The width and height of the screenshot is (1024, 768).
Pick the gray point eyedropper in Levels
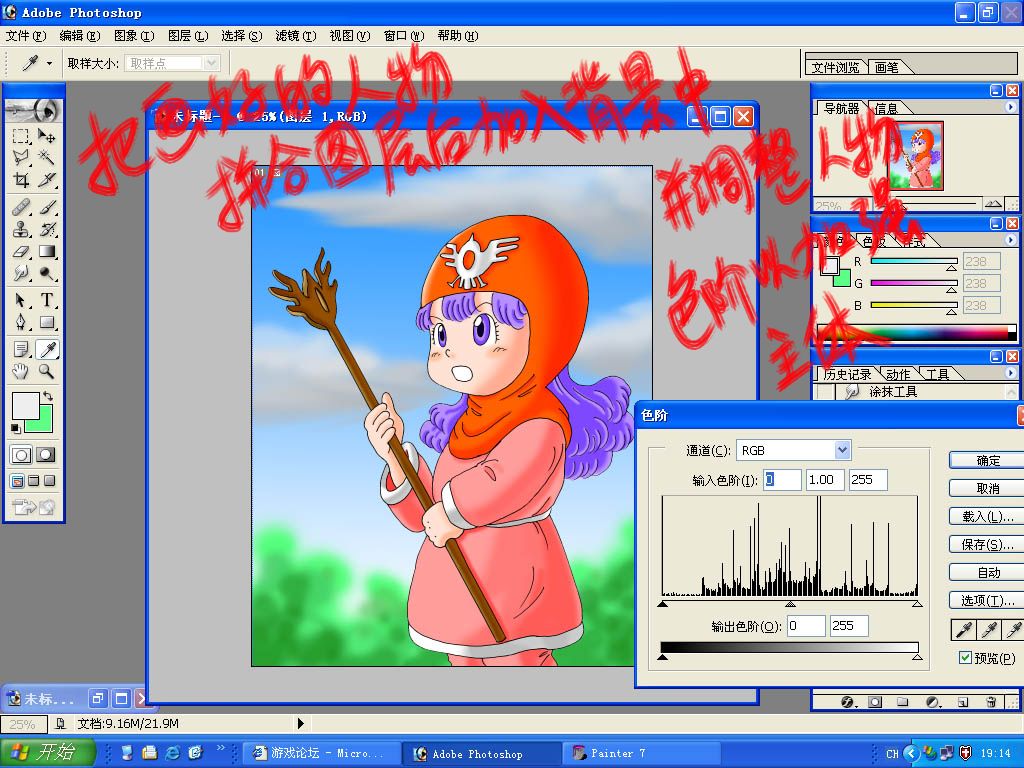(x=989, y=630)
